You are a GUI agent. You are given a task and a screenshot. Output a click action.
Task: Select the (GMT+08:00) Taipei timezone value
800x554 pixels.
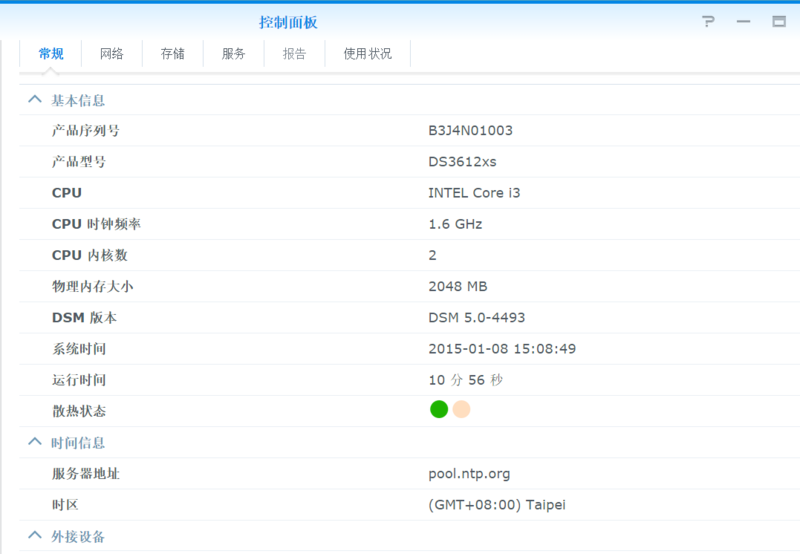(x=497, y=505)
